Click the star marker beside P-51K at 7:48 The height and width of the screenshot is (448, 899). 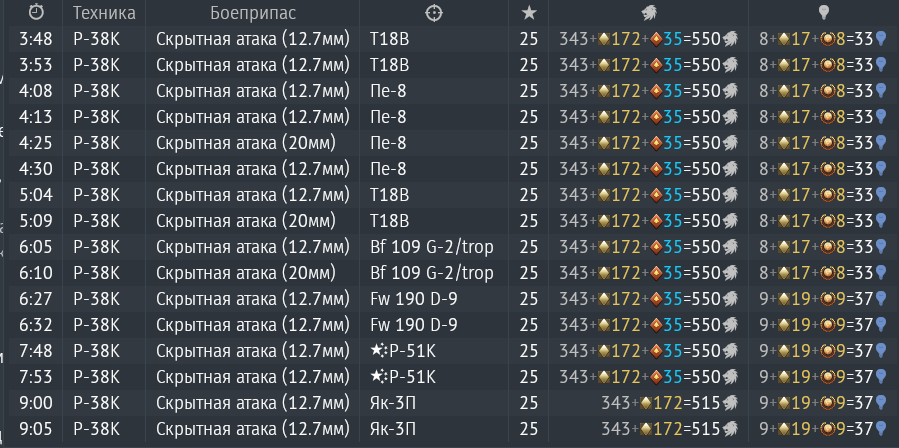point(378,351)
